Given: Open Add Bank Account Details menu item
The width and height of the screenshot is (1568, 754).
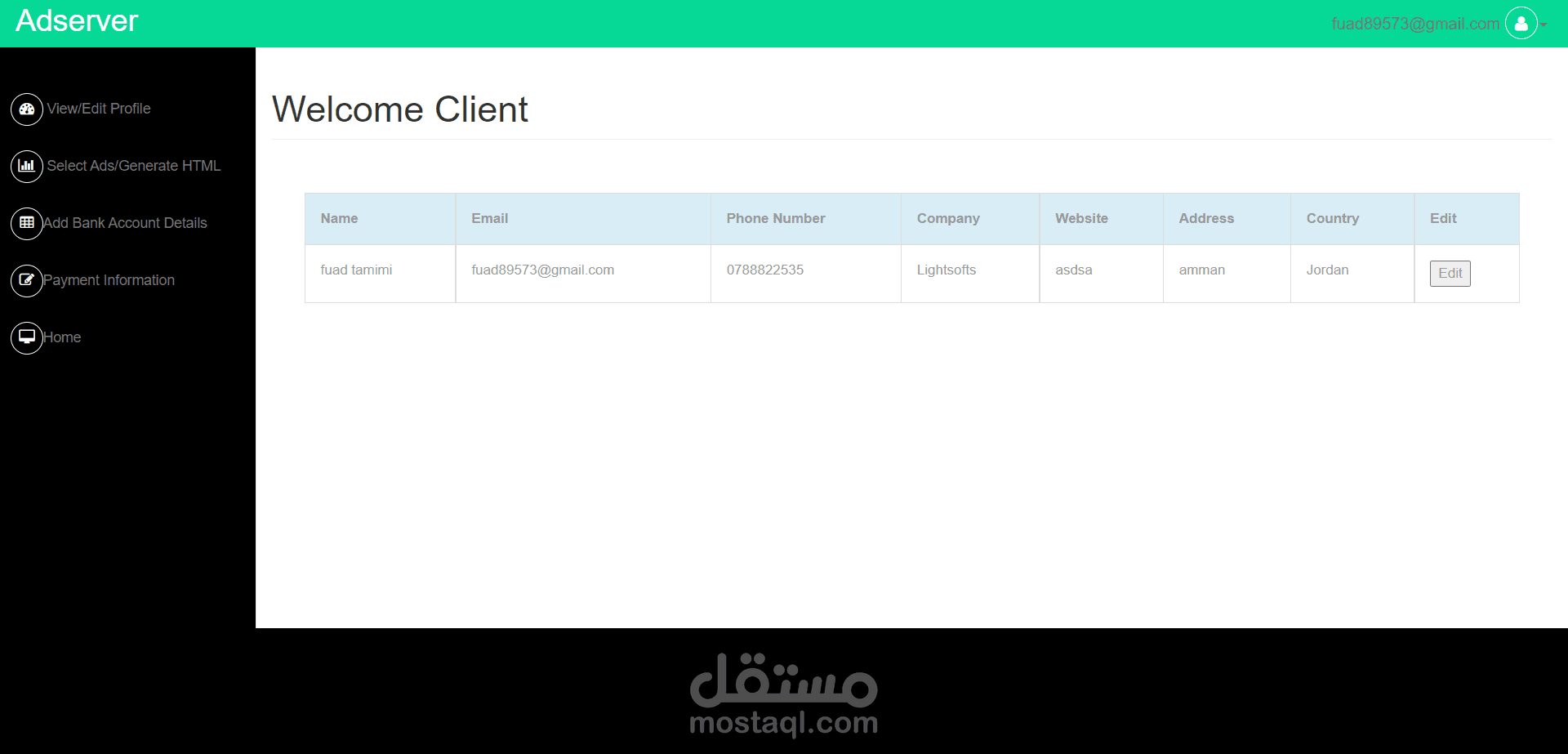Looking at the screenshot, I should click(x=125, y=223).
